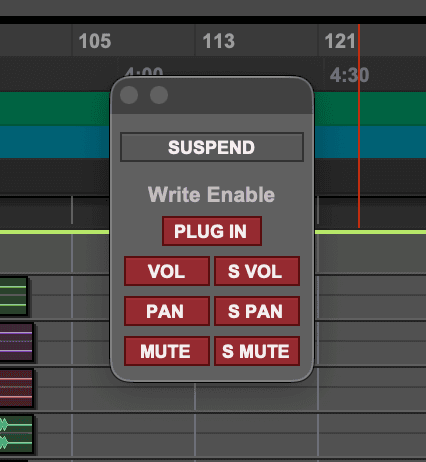
Task: Click the 4:30 time ruler mark
Action: (x=349, y=75)
